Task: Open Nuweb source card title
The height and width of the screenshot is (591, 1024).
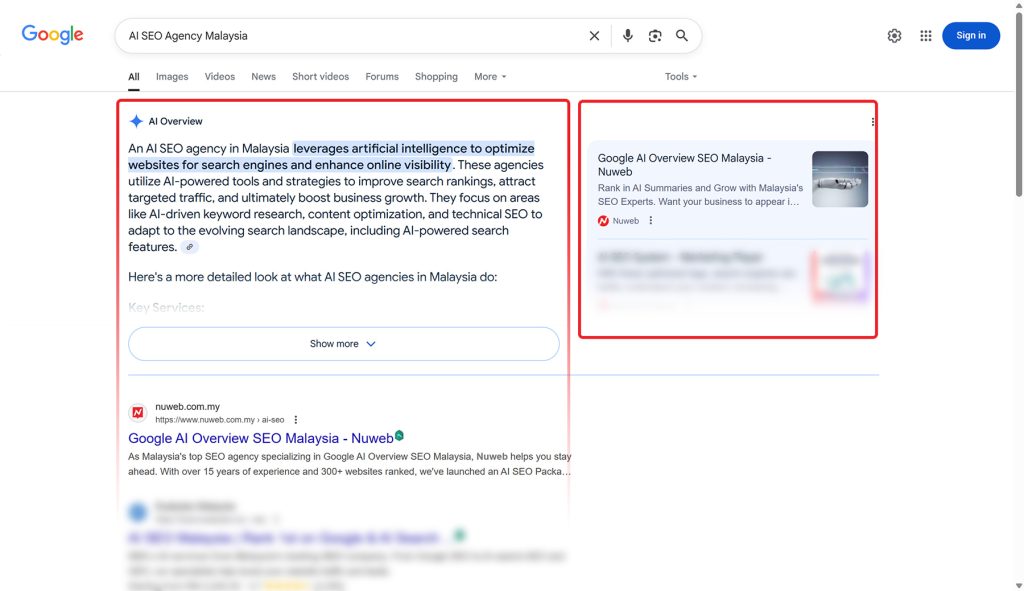Action: coord(684,165)
